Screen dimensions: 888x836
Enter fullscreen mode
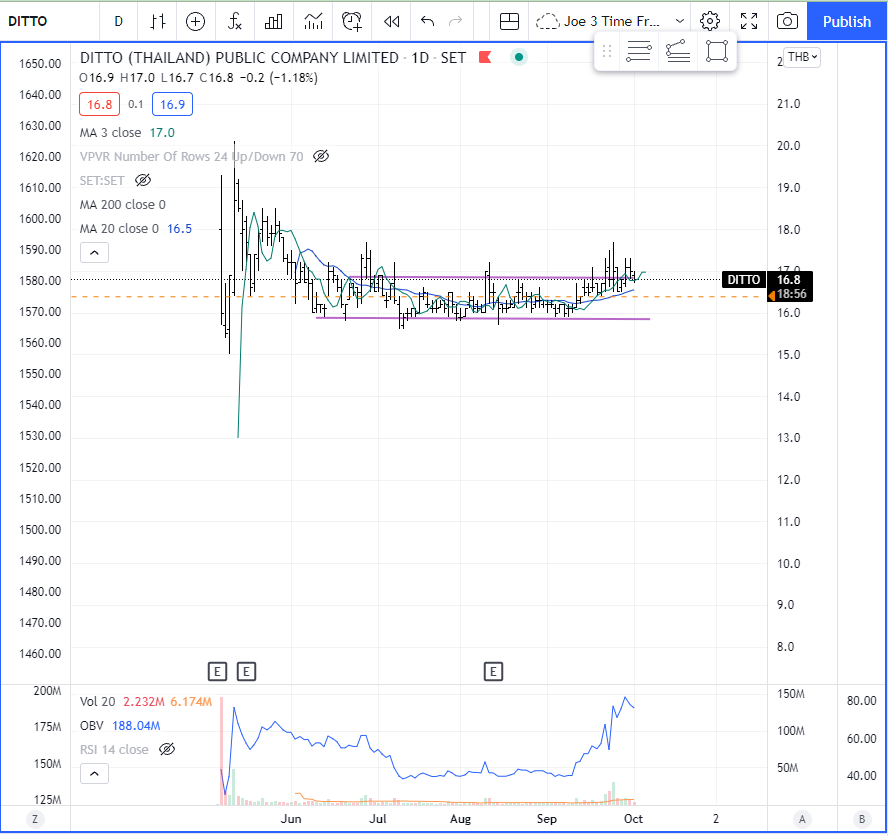[749, 22]
